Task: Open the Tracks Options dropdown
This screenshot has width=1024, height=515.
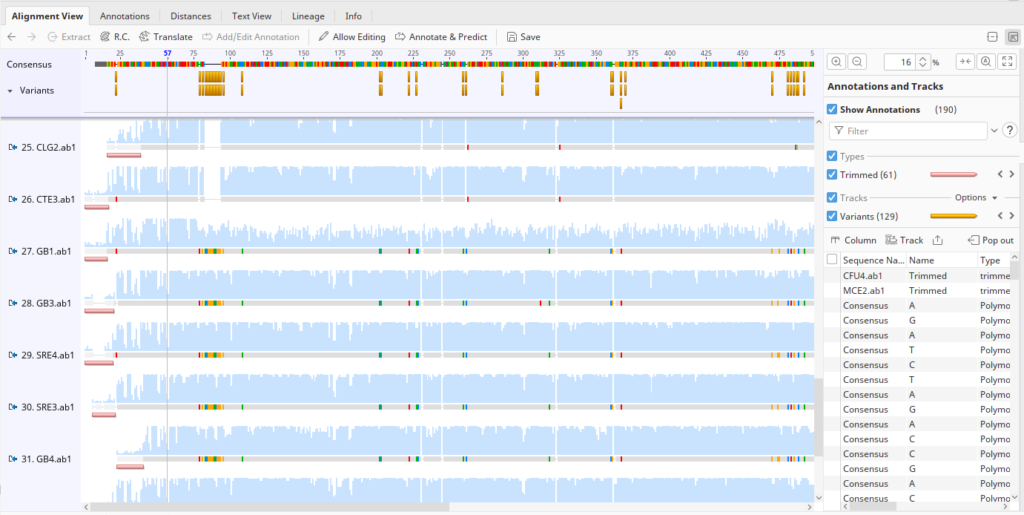Action: pos(976,198)
